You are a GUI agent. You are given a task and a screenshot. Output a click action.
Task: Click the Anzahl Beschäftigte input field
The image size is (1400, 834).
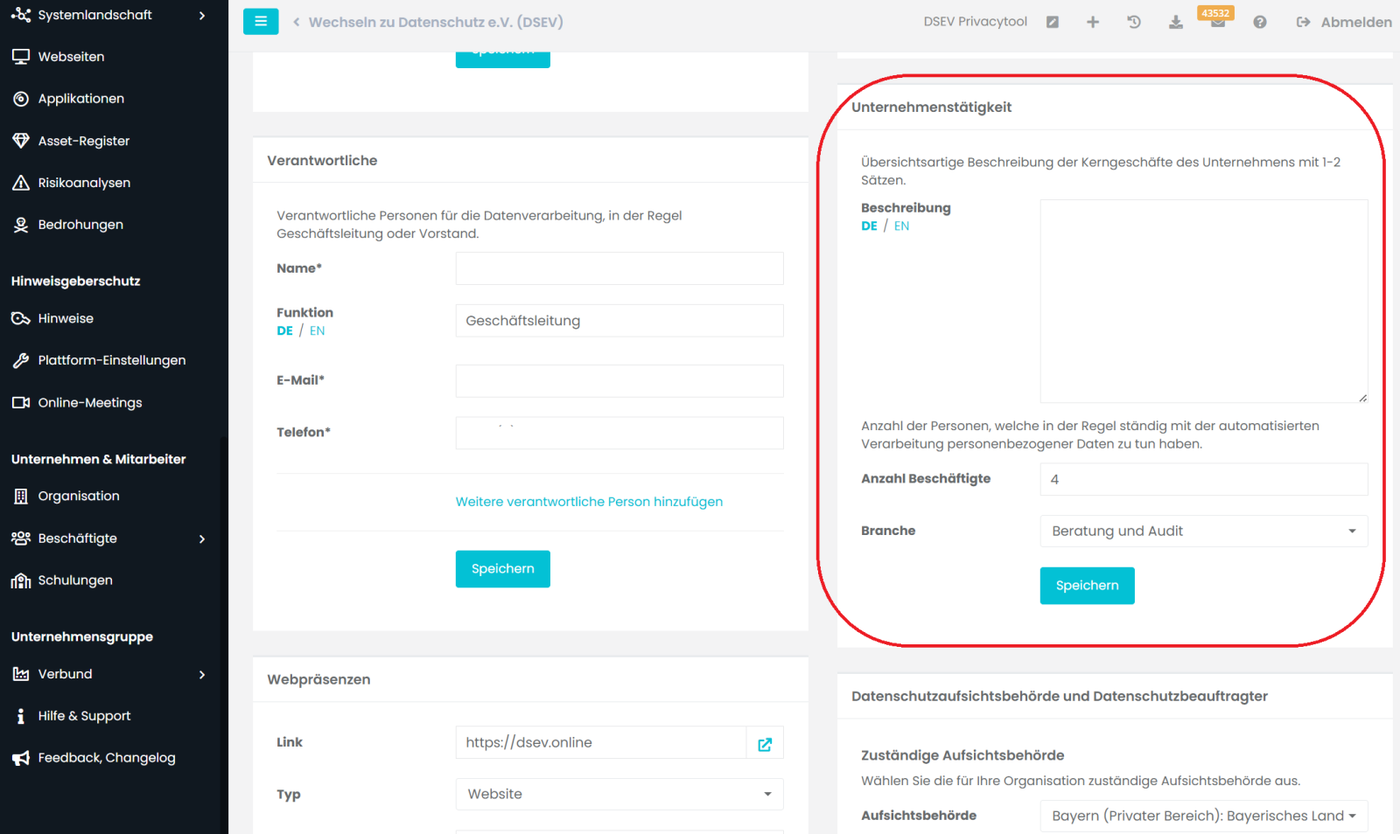click(1203, 479)
